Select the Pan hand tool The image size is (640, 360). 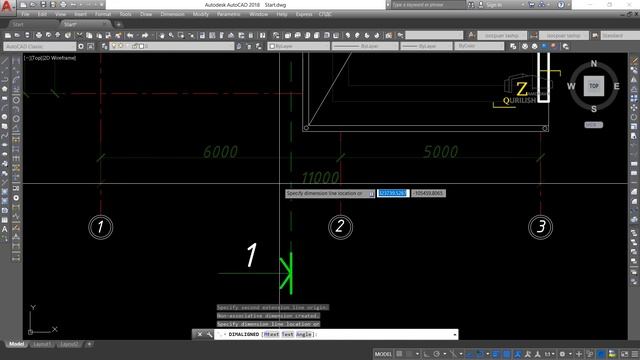pos(162,36)
